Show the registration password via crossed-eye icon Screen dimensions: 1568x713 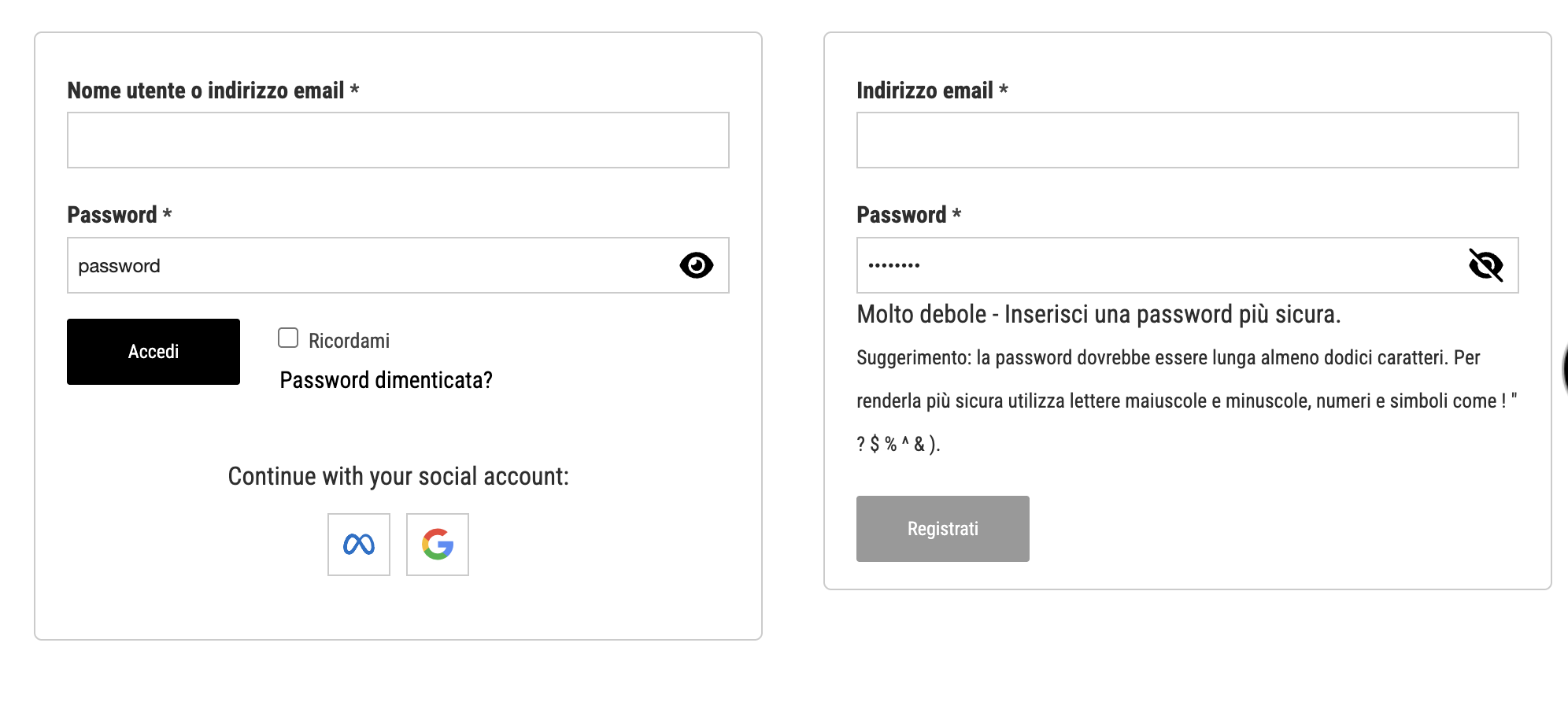coord(1485,265)
